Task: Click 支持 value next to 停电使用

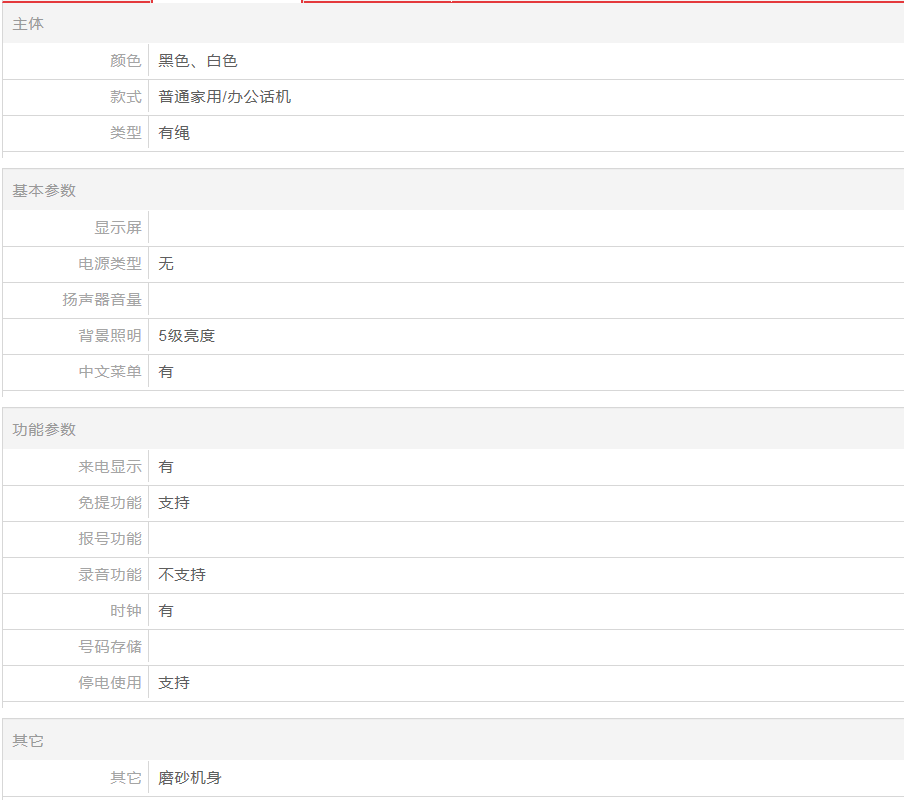Action: click(174, 683)
